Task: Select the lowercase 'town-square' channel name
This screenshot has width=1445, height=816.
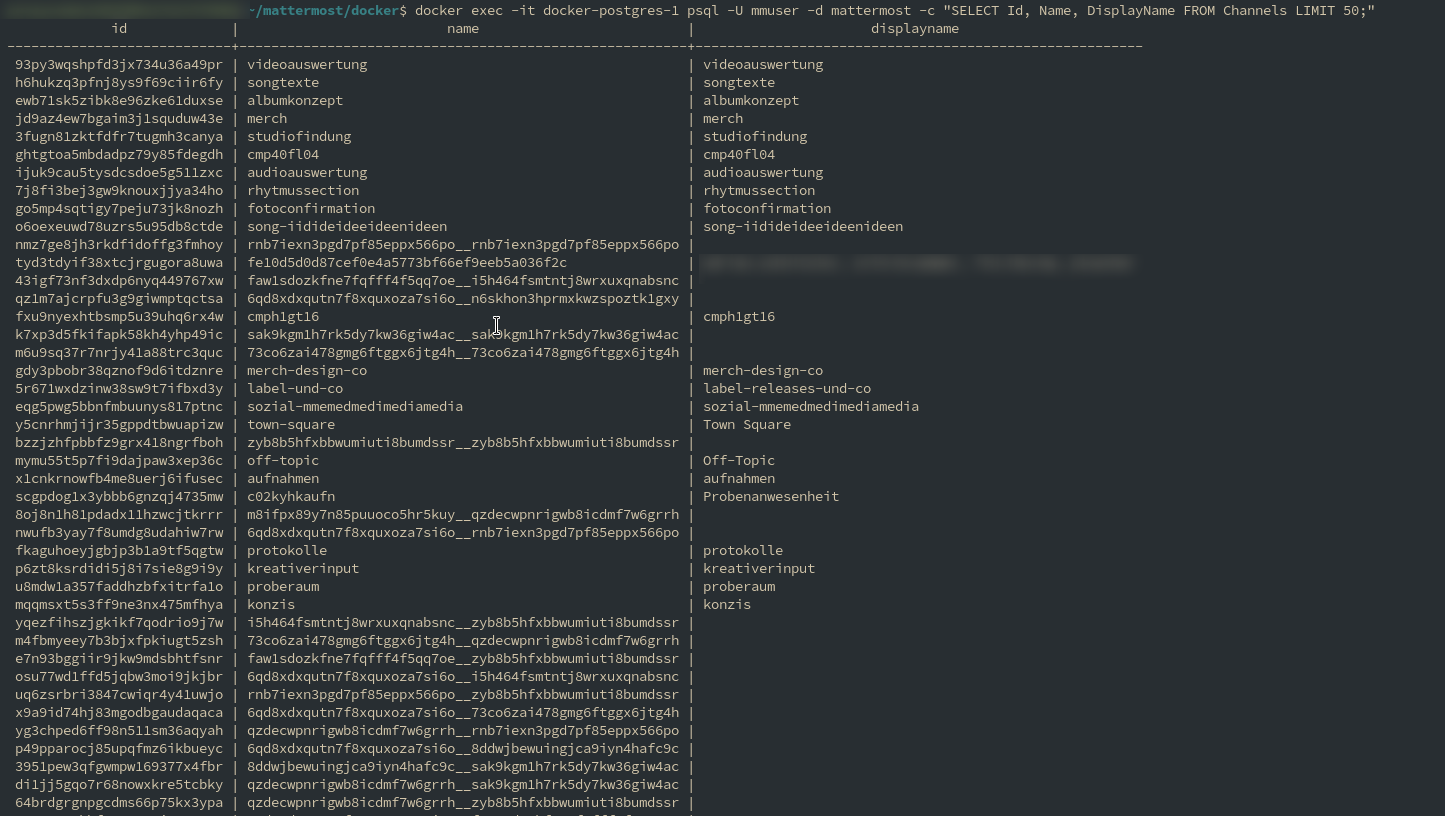Action: [x=291, y=424]
